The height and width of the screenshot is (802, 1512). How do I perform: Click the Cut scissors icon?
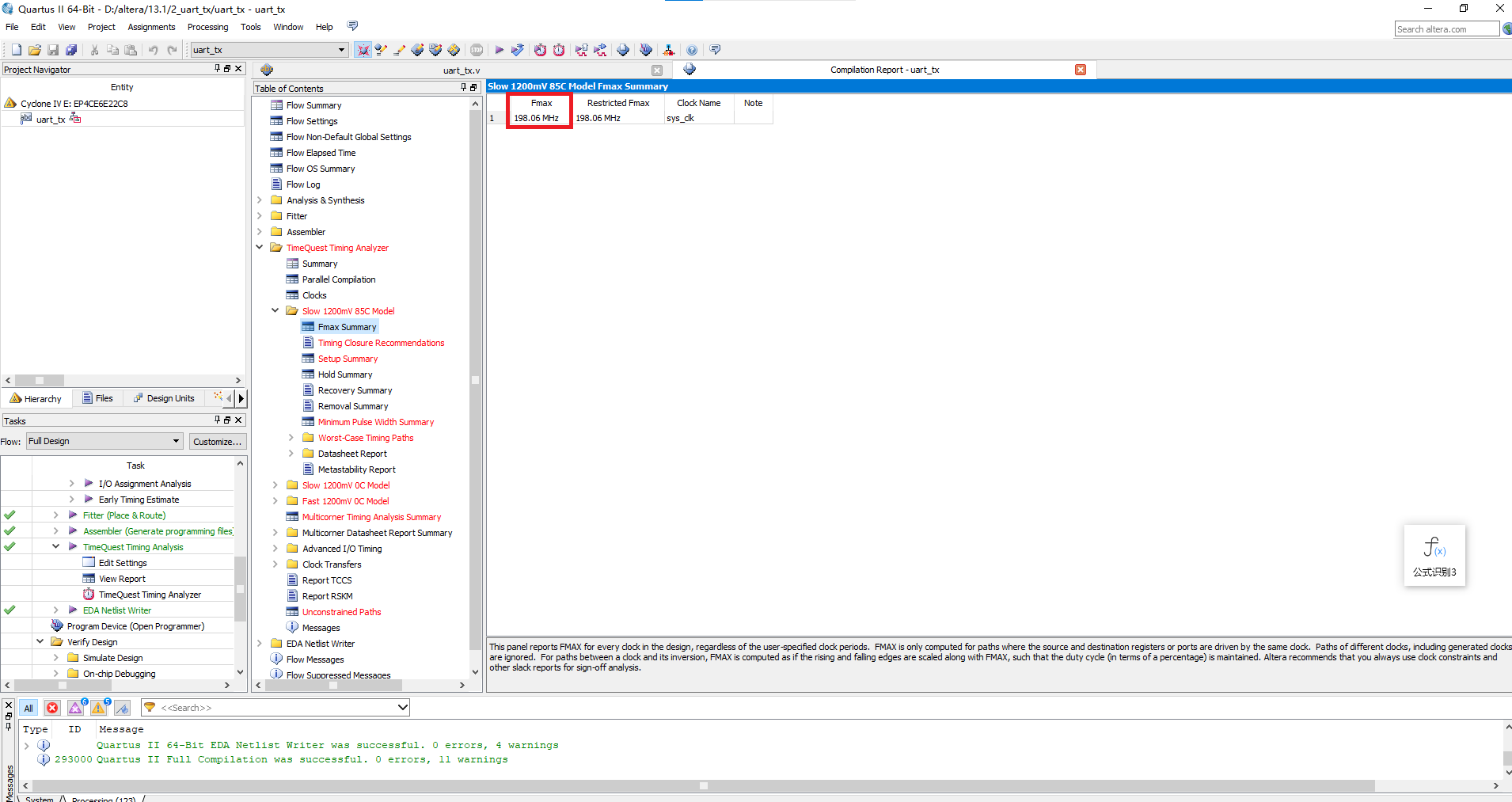click(95, 50)
